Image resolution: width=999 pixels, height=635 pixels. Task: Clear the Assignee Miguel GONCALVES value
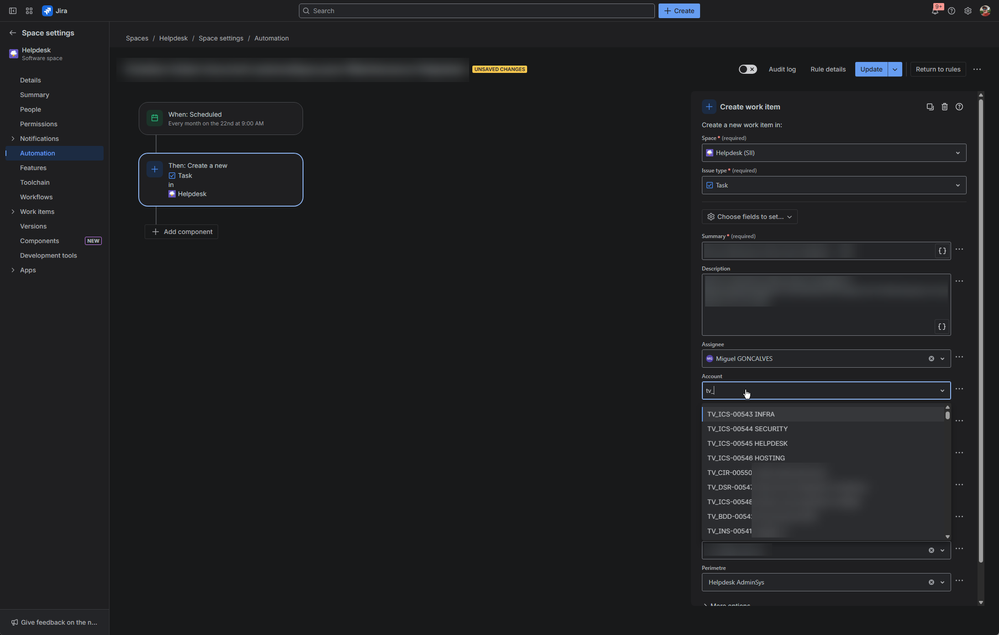931,359
